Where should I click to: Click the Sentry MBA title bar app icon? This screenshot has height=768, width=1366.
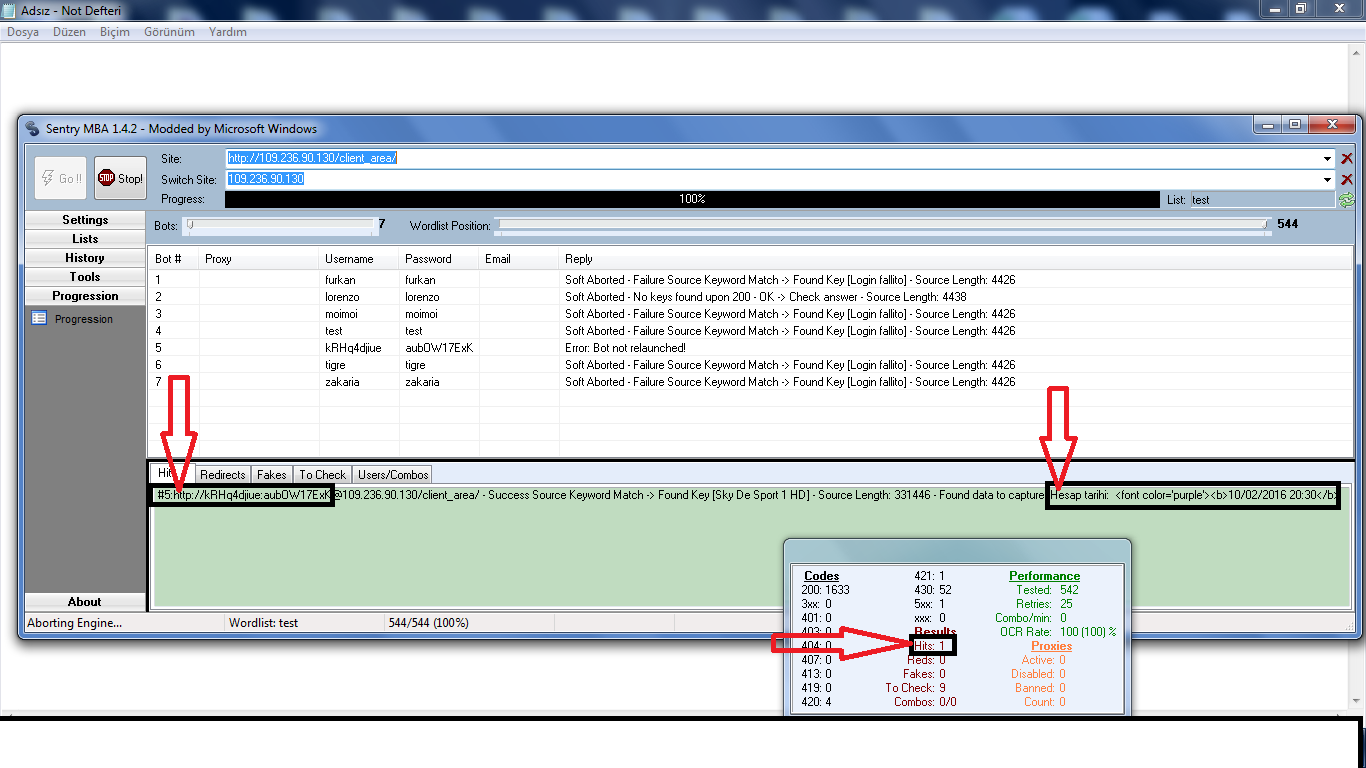coord(32,129)
